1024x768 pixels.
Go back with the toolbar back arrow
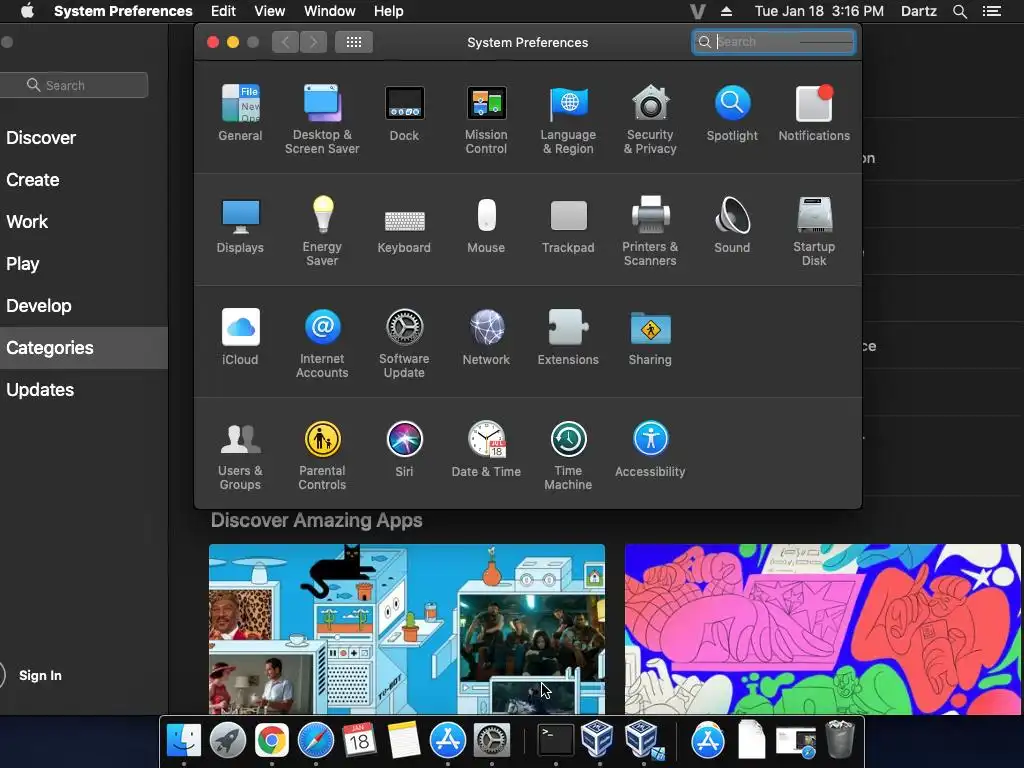tap(285, 42)
